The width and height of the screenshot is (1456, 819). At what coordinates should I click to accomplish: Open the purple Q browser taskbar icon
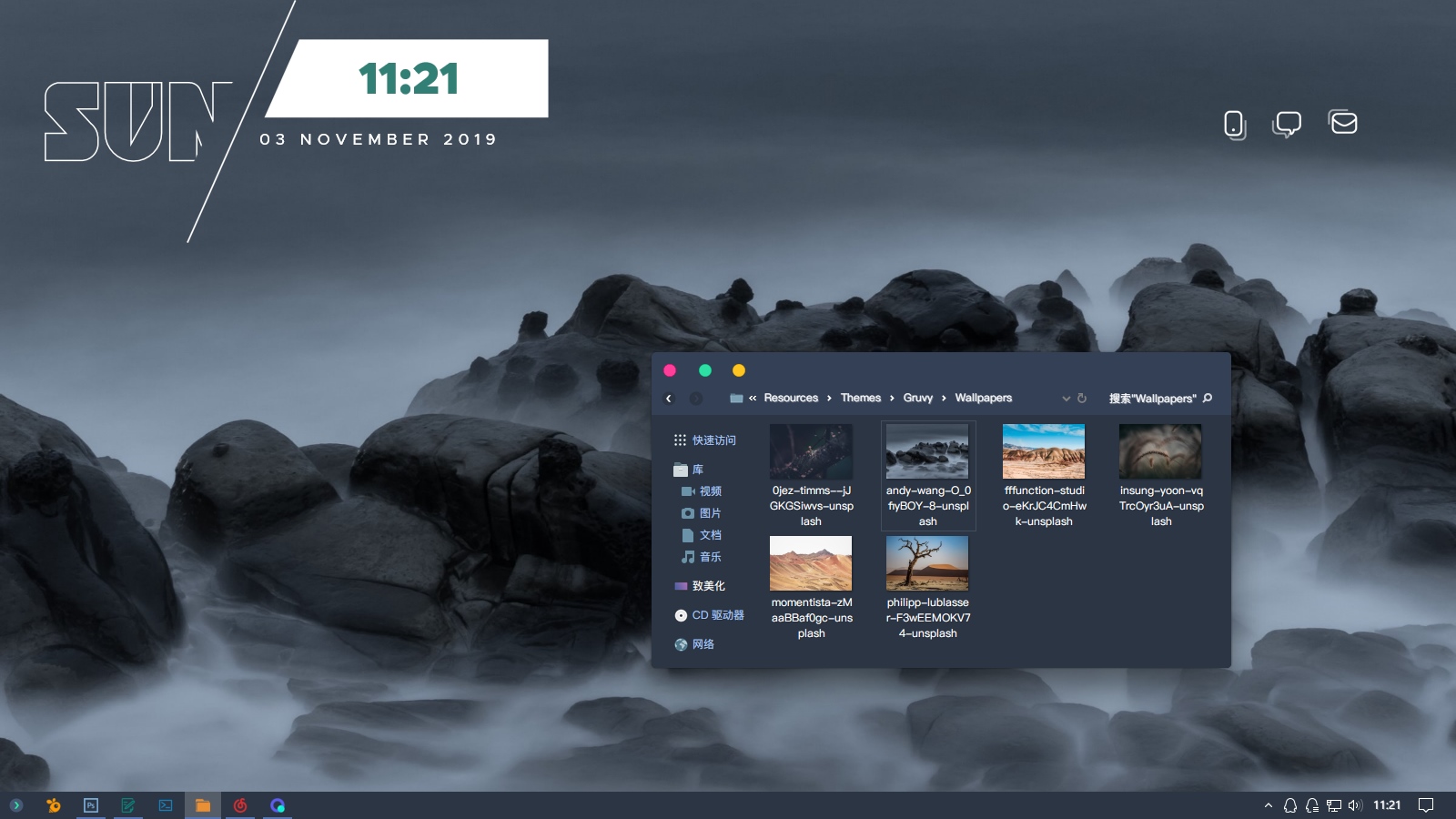pos(278,805)
